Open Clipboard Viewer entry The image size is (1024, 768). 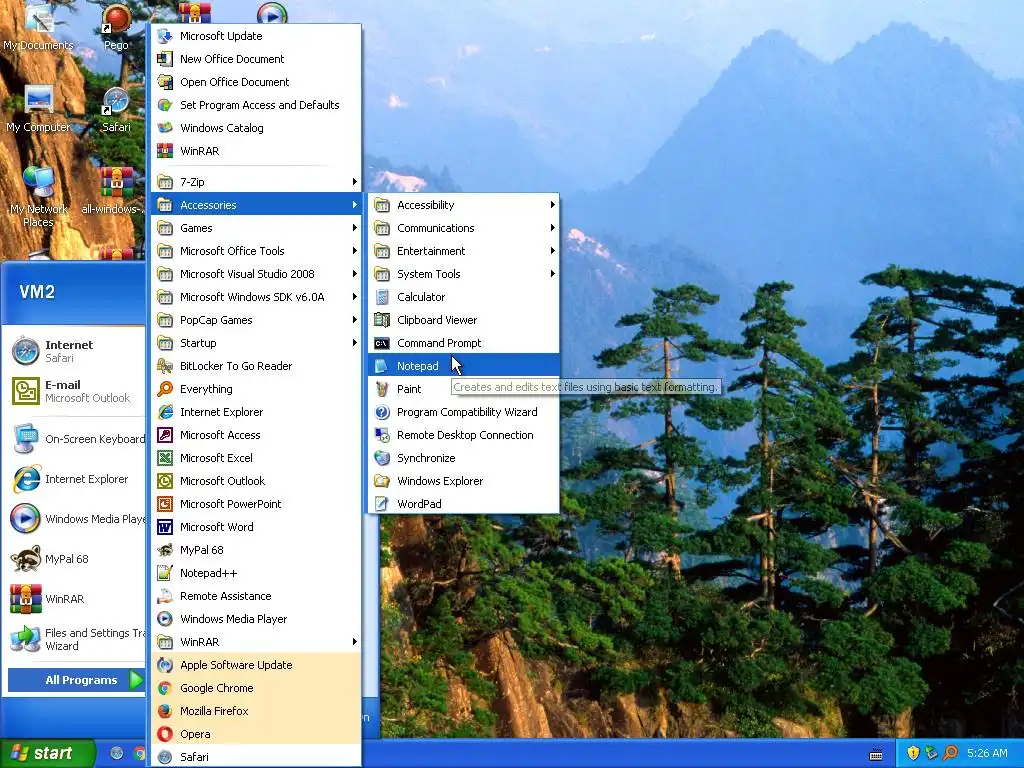[x=464, y=320]
